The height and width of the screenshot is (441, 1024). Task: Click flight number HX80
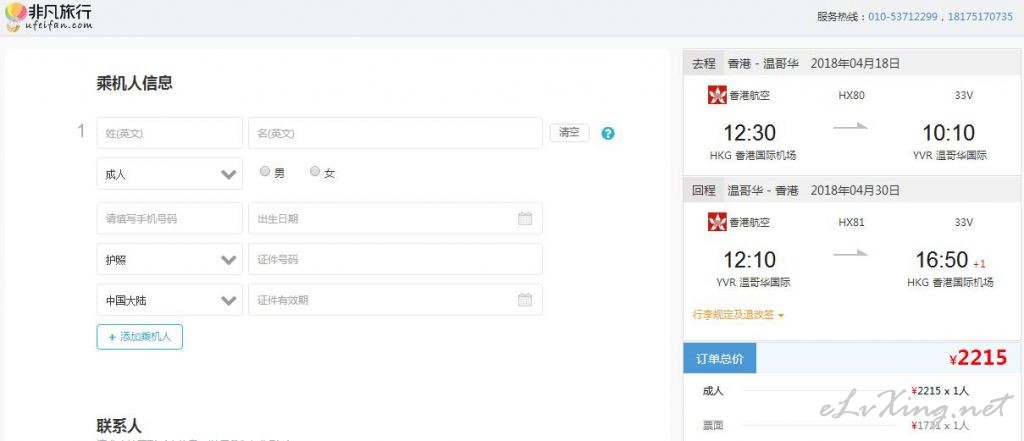pos(851,95)
